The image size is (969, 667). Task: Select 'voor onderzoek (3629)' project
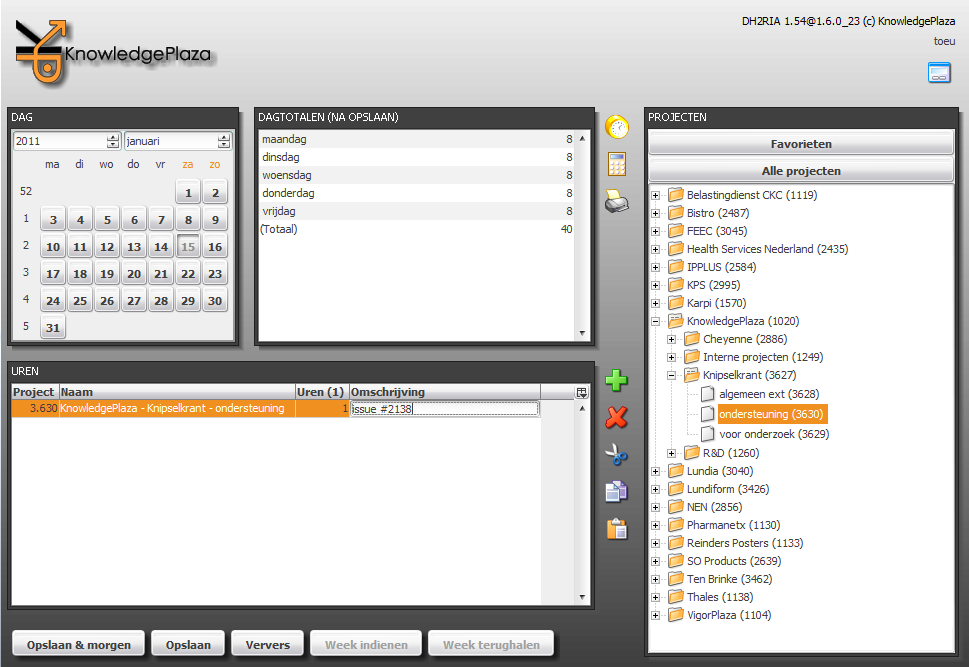(774, 434)
